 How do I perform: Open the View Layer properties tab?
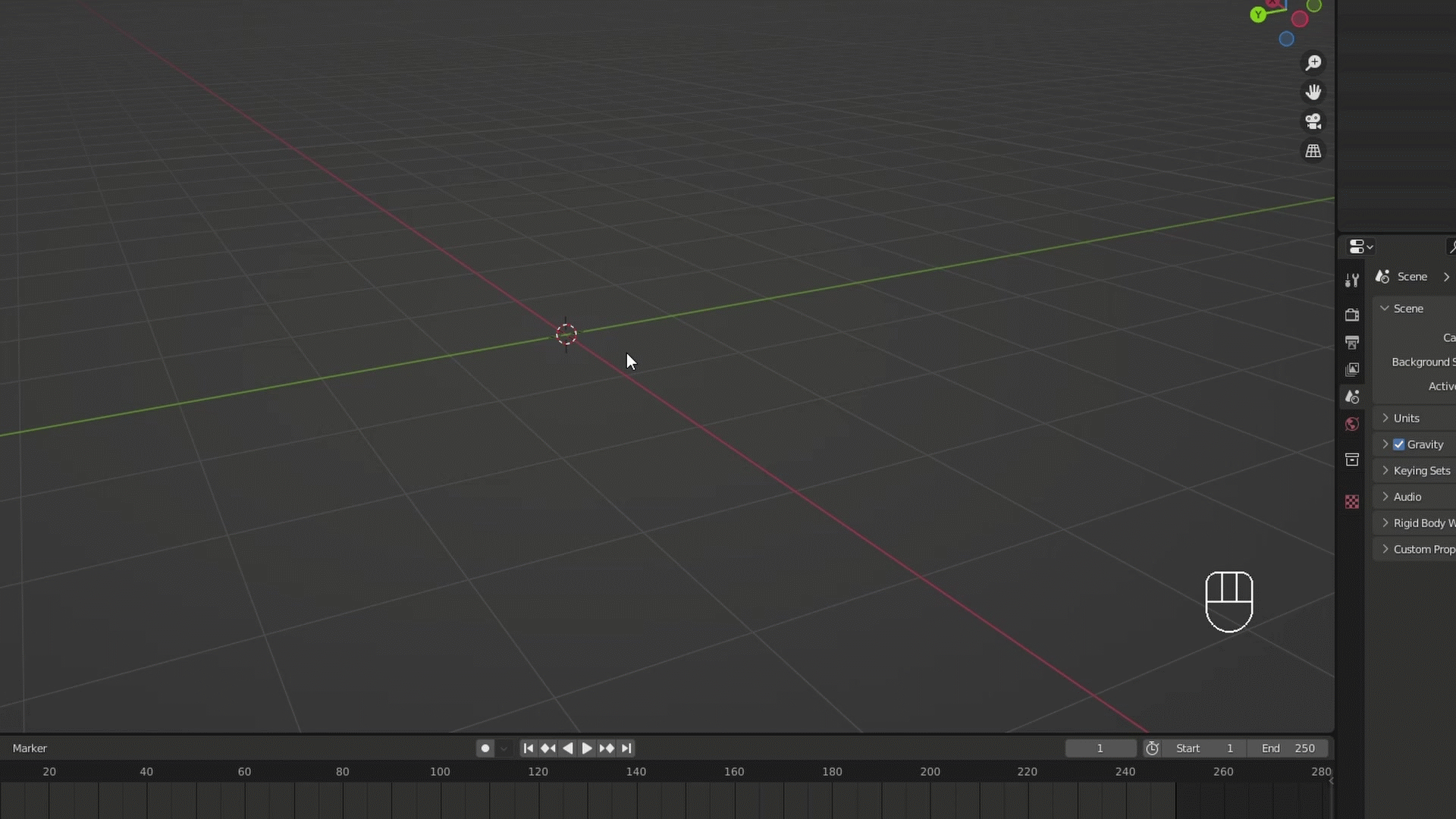pyautogui.click(x=1351, y=369)
